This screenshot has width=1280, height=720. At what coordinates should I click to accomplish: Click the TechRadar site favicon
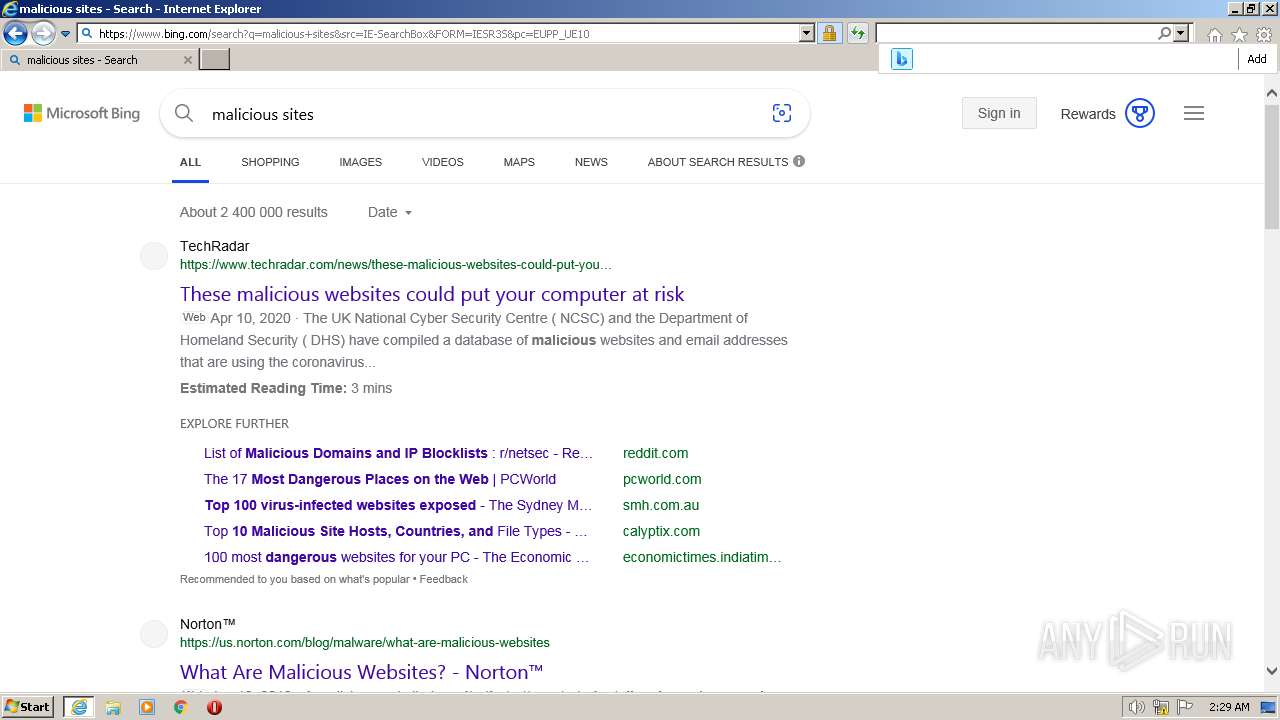click(x=154, y=256)
